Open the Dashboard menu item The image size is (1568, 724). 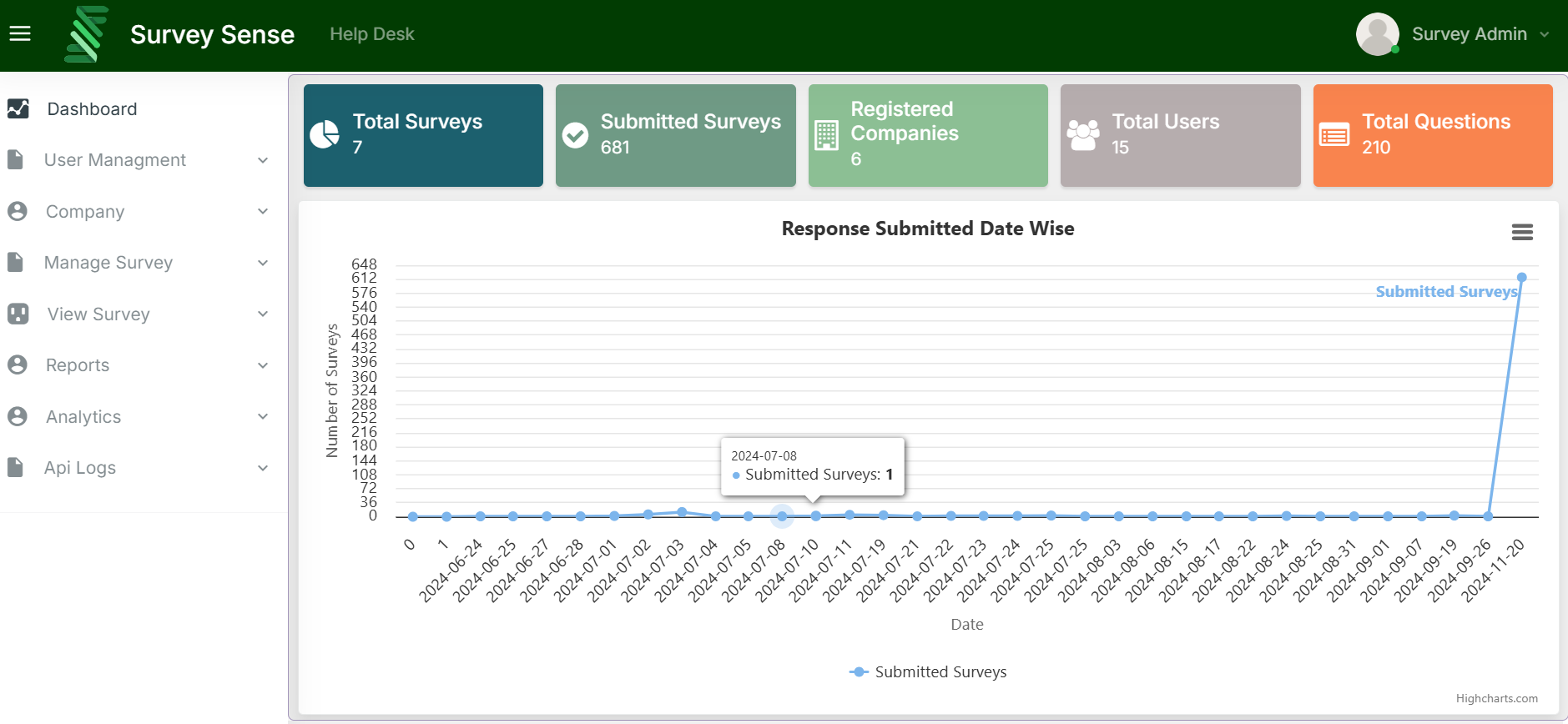click(92, 109)
